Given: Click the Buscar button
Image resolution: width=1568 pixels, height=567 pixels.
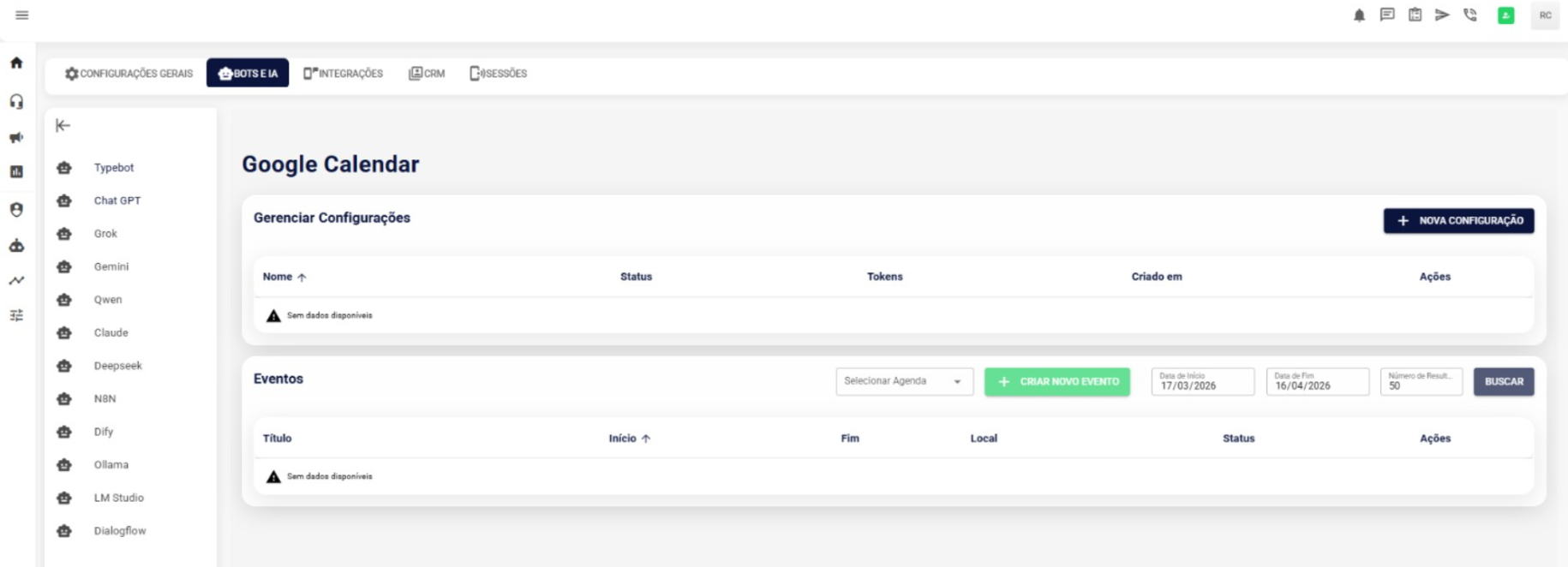Looking at the screenshot, I should [x=1504, y=382].
